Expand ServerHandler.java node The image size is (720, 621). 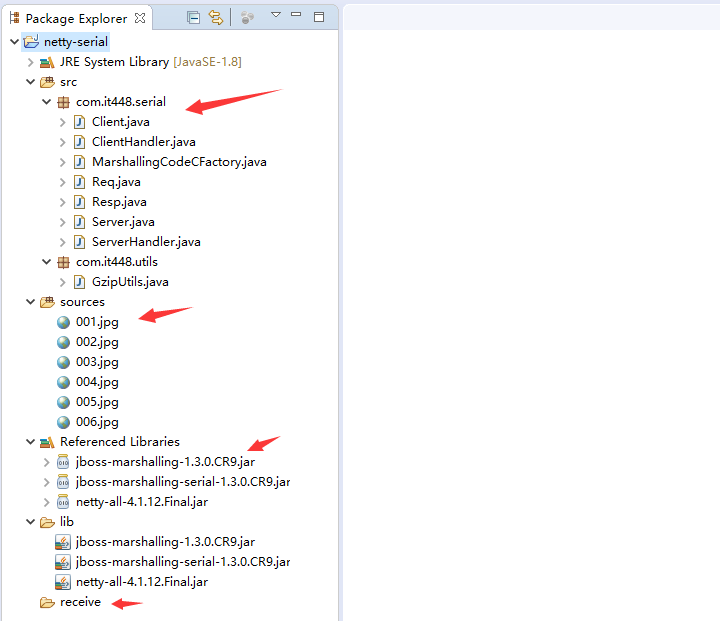[62, 242]
